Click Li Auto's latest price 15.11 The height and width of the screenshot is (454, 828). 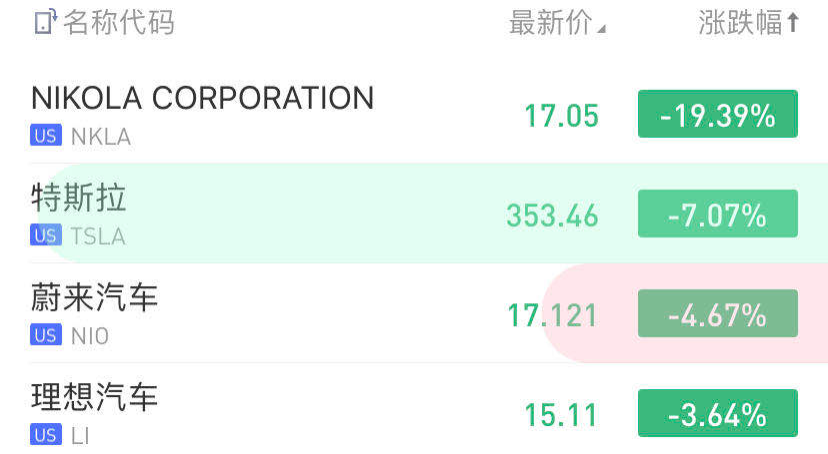[x=561, y=414]
